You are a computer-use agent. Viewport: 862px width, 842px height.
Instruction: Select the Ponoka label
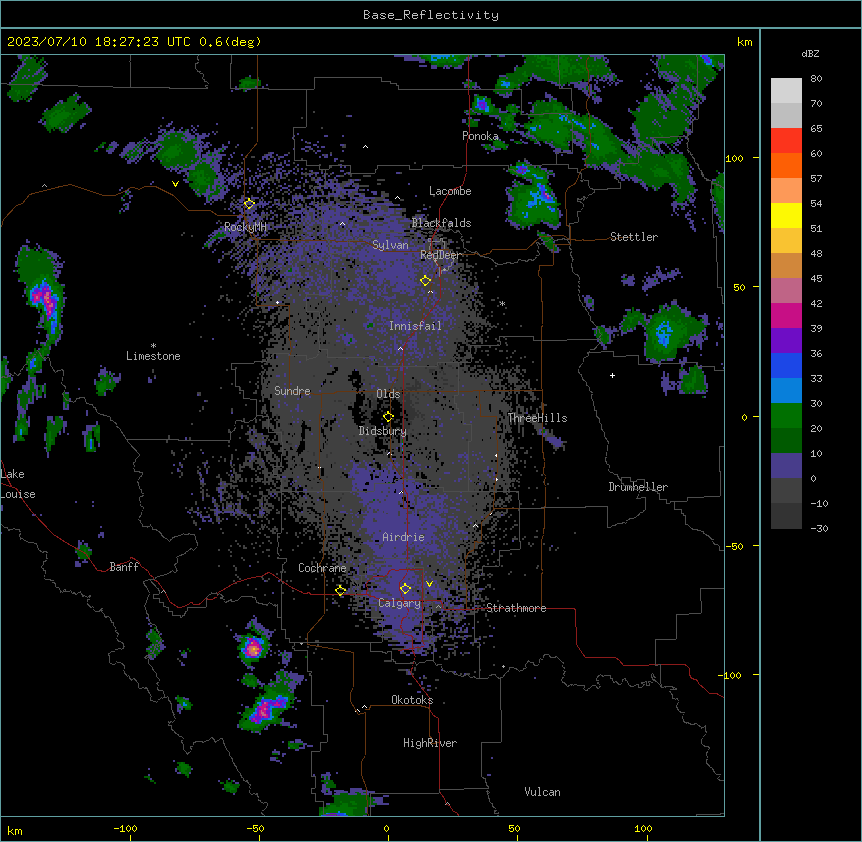(480, 136)
